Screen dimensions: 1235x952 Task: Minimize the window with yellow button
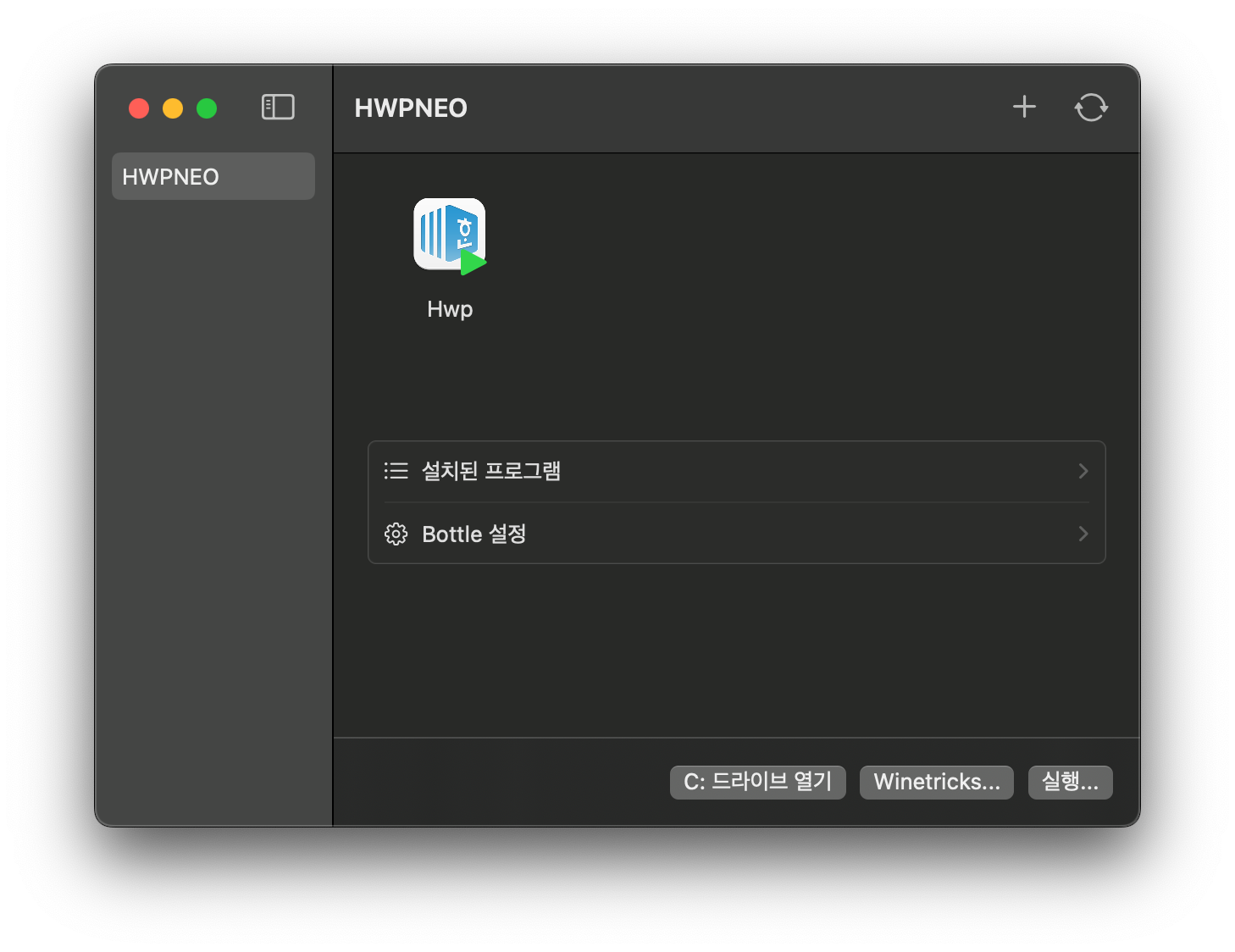[x=173, y=108]
